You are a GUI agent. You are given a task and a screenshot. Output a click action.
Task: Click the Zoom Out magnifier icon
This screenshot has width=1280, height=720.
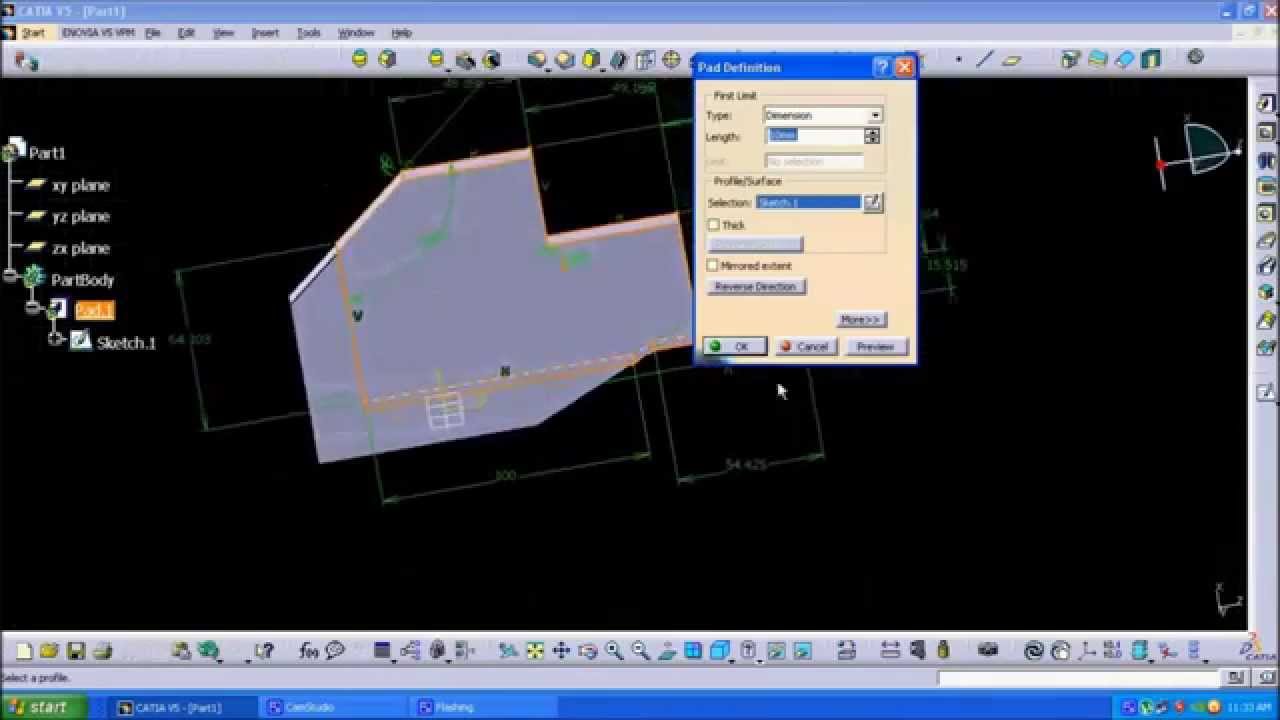[640, 651]
